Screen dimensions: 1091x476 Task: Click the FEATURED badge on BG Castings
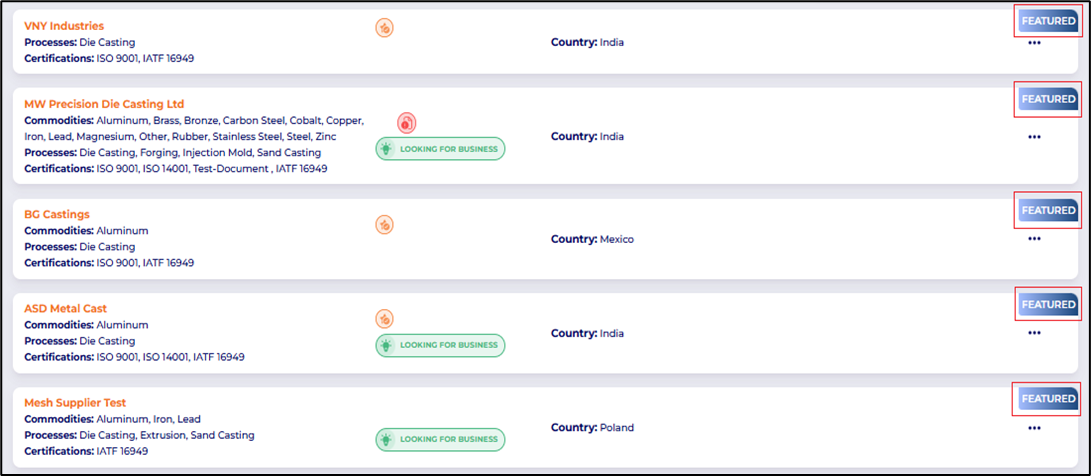[1048, 210]
